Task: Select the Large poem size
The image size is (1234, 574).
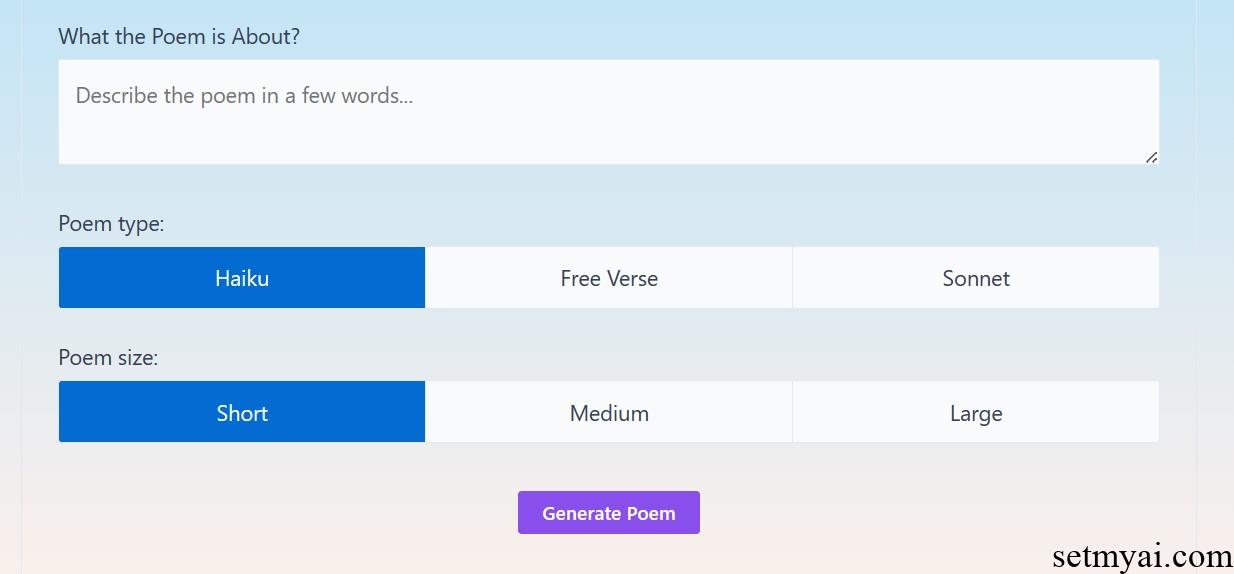Action: [x=976, y=412]
